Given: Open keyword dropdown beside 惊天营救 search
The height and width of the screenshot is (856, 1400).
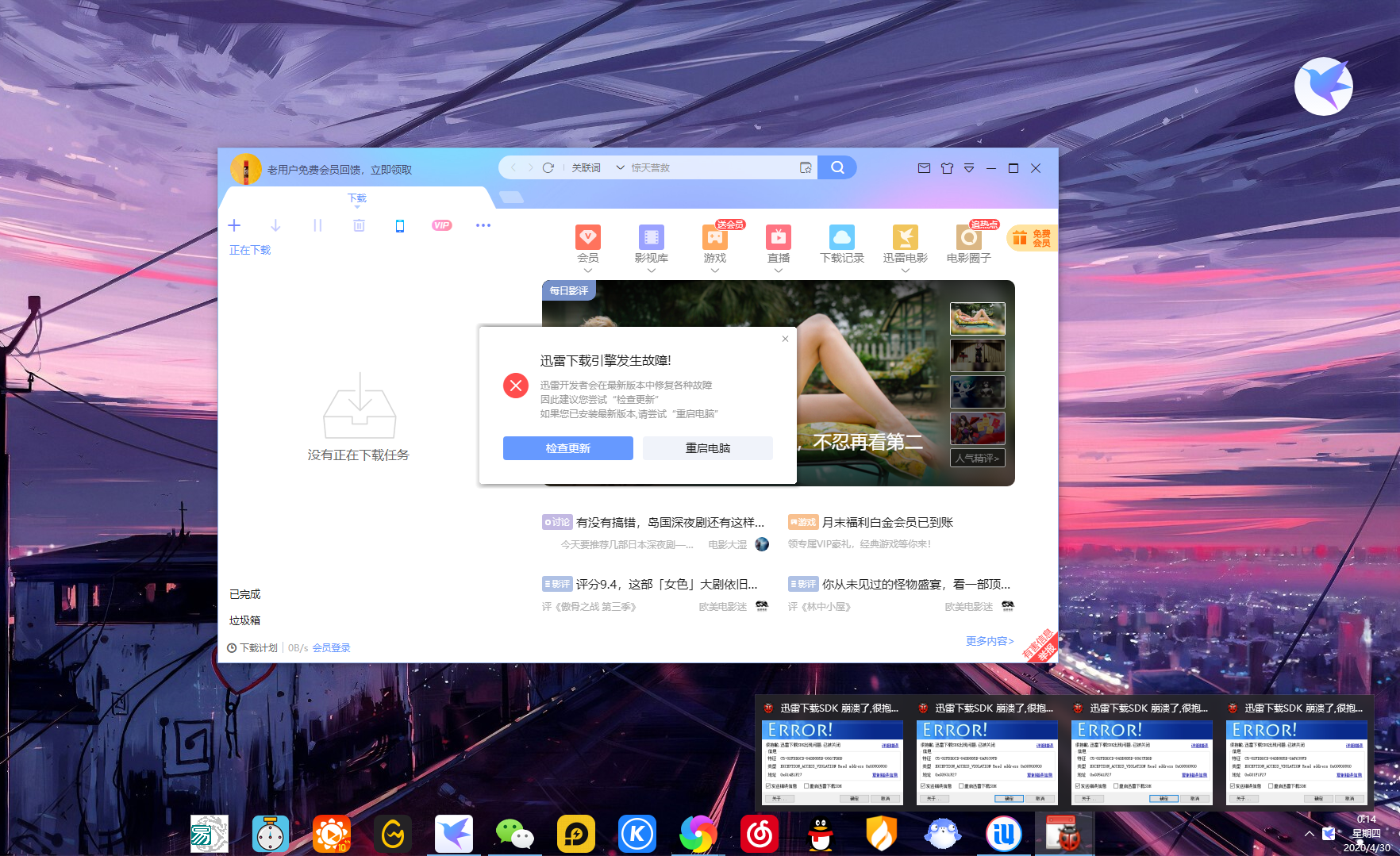Looking at the screenshot, I should tap(620, 167).
